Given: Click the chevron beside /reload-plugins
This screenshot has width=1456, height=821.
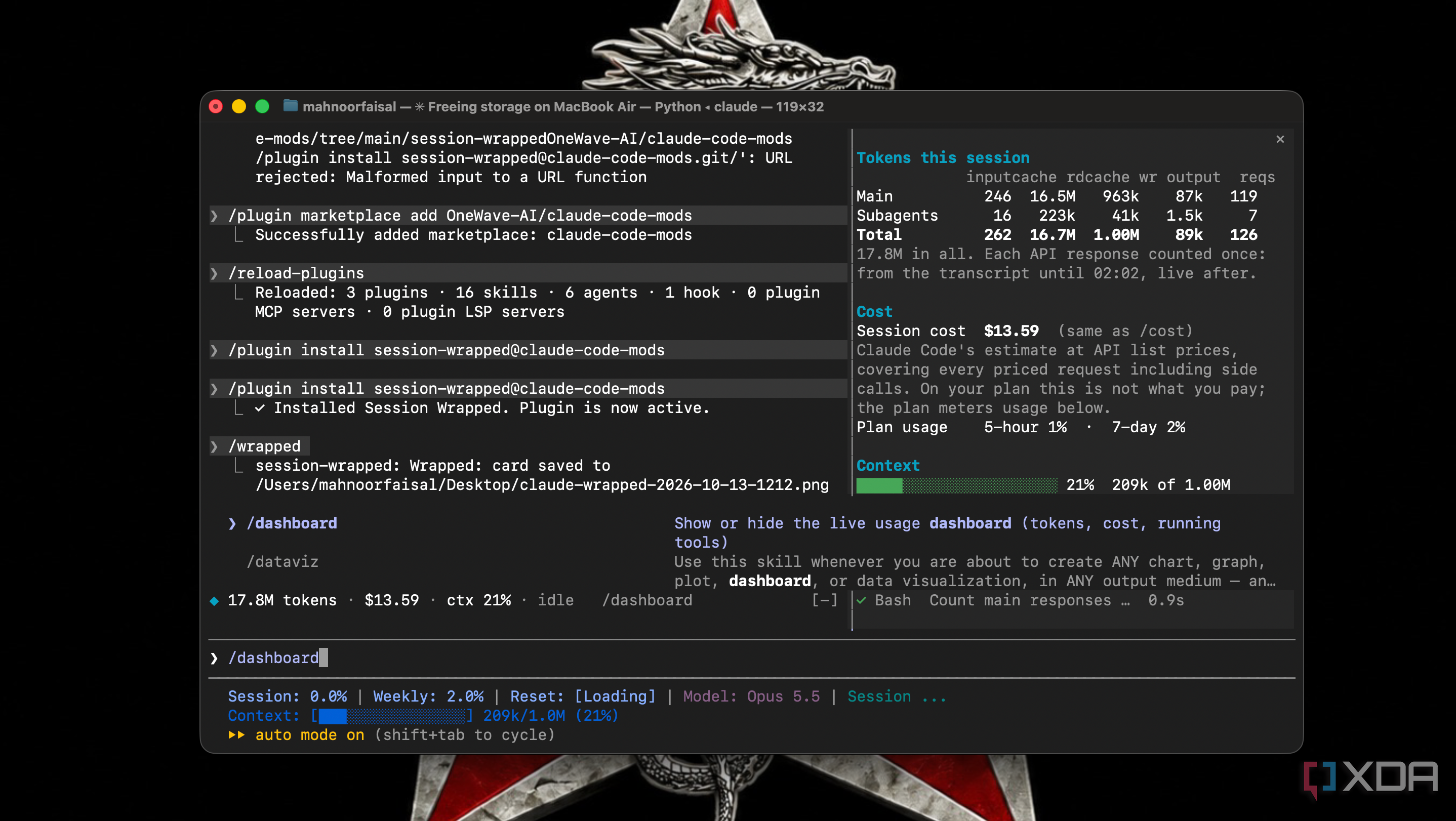Looking at the screenshot, I should [x=214, y=273].
